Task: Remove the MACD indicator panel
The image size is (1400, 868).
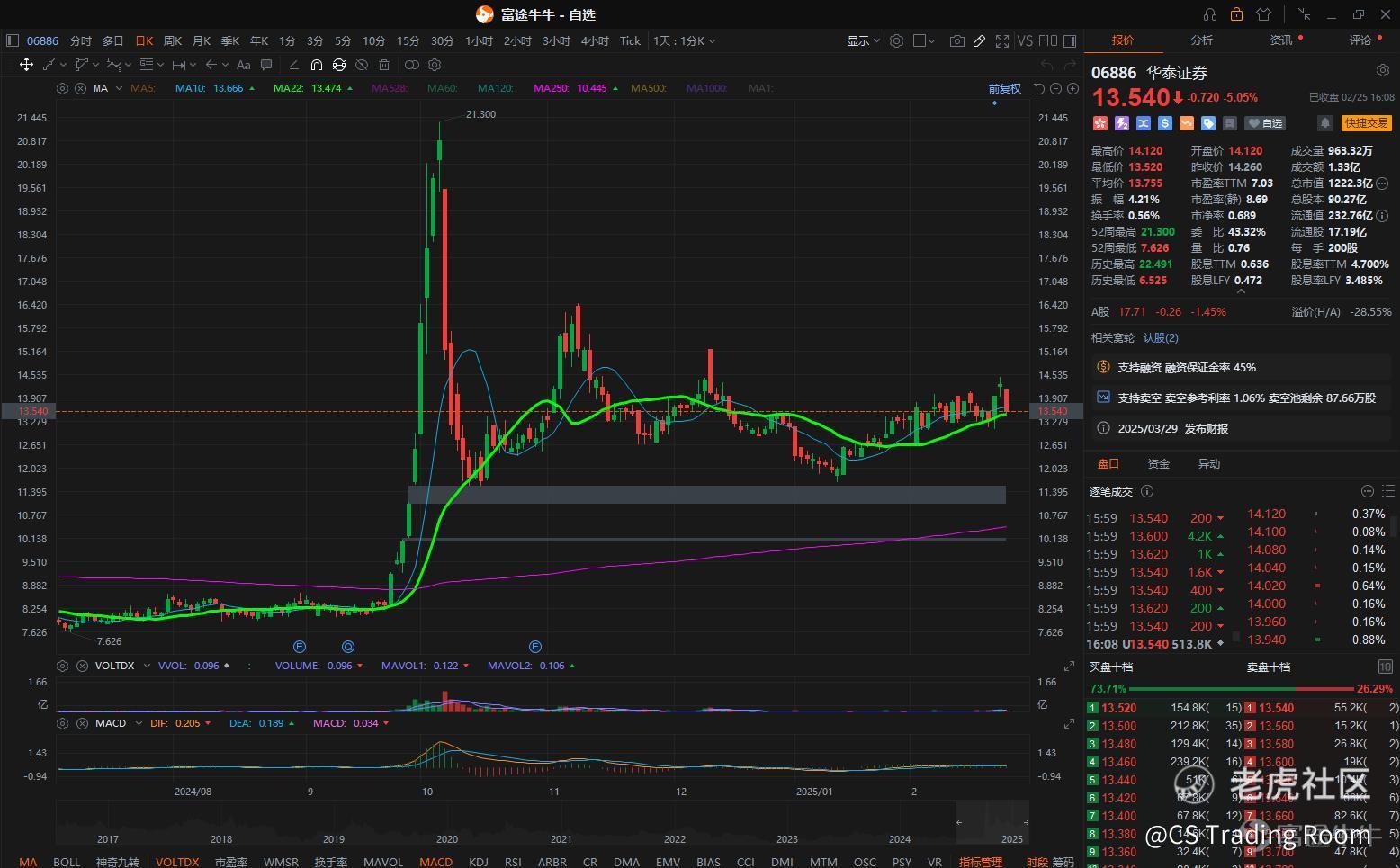Action: tap(80, 723)
